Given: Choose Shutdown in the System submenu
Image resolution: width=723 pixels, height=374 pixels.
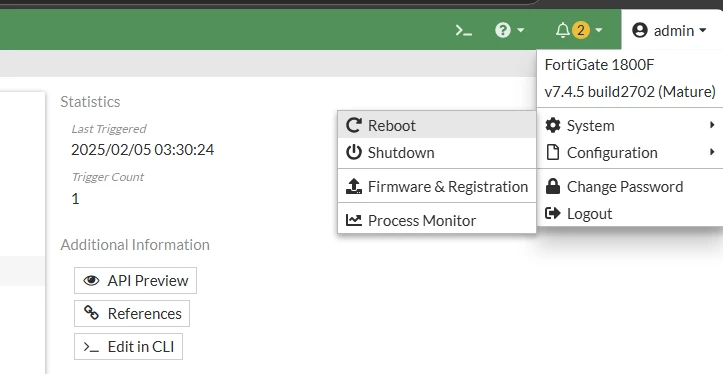Looking at the screenshot, I should click(x=437, y=152).
